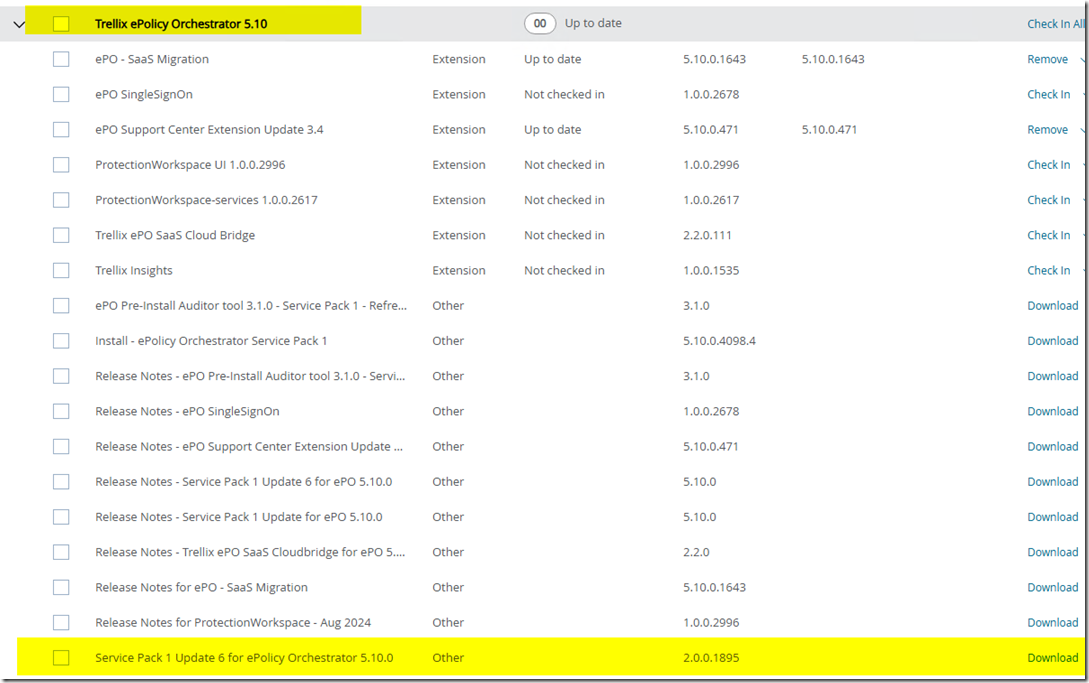Viewport: 1089px width, 683px height.
Task: Check in the ePO SingleSignOn extension
Action: [x=1048, y=95]
